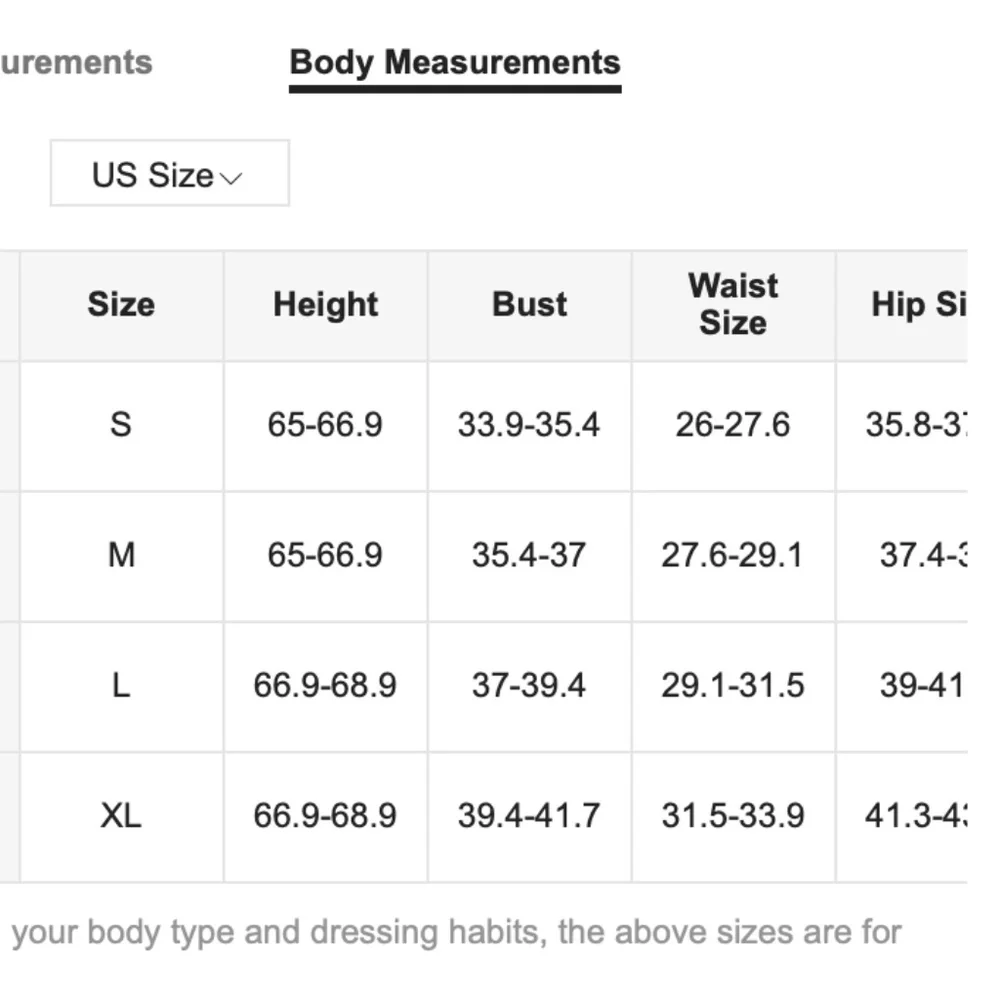
Task: Click the 31.5-33.9 waist cell
Action: [732, 816]
